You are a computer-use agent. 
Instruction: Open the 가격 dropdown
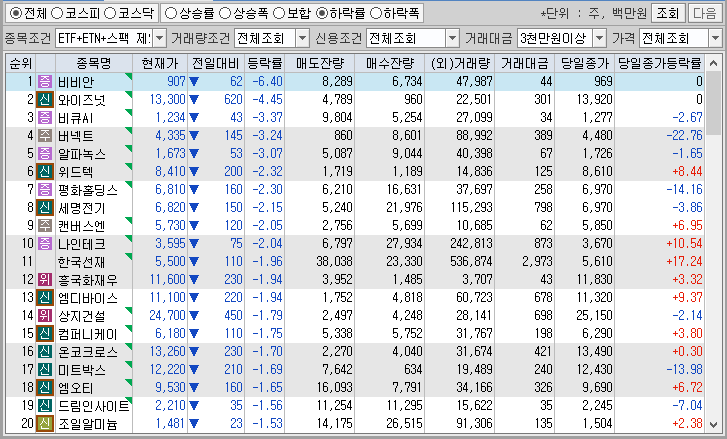pos(715,38)
